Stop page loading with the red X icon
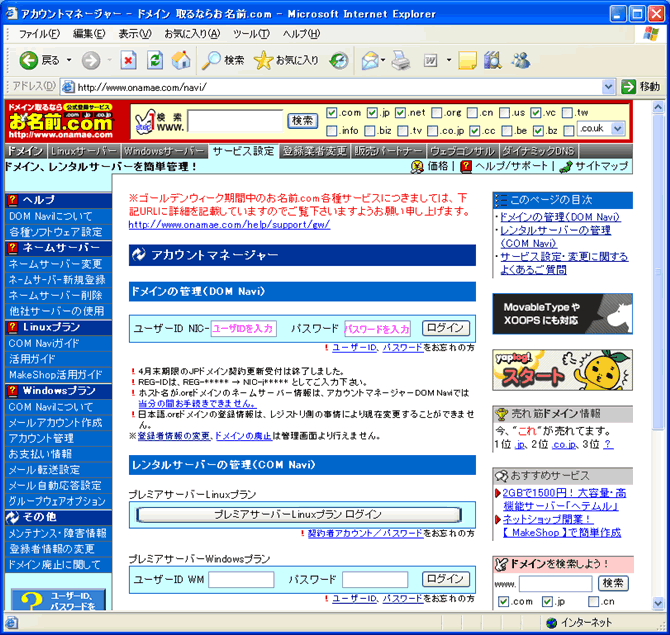The width and height of the screenshot is (670, 635). pos(128,60)
